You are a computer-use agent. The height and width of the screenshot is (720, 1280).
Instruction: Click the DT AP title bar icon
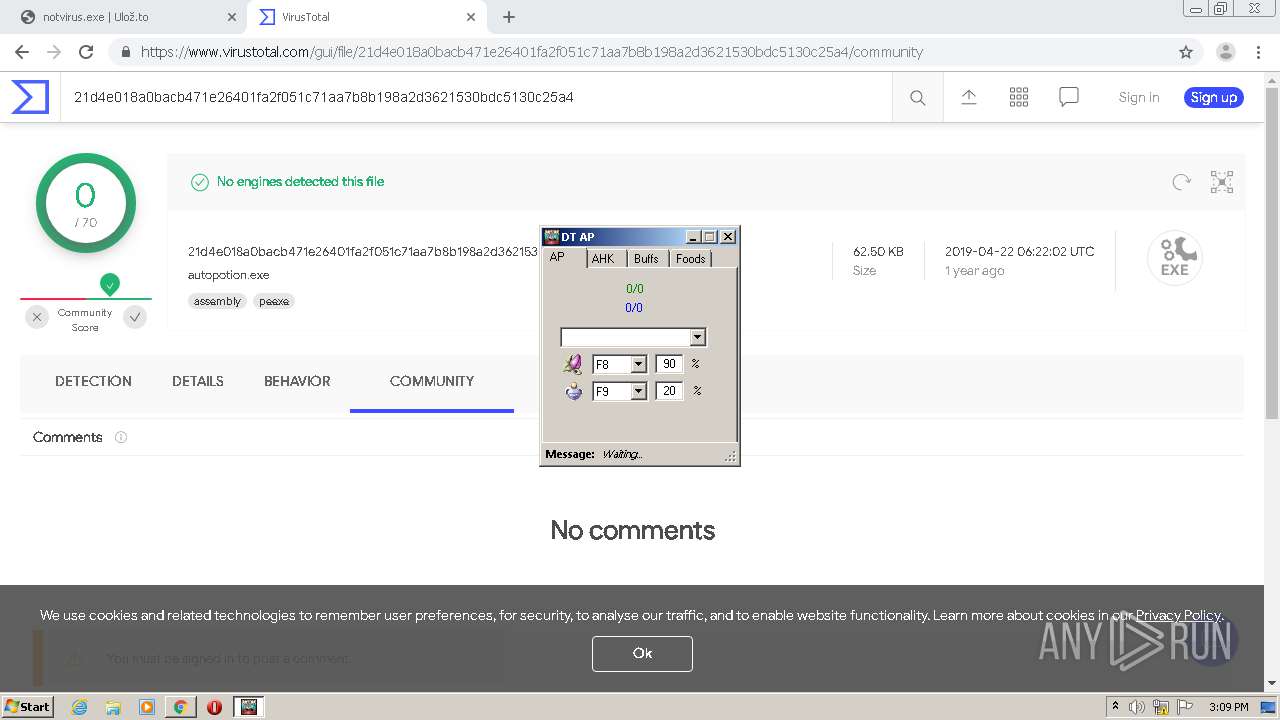[x=551, y=237]
